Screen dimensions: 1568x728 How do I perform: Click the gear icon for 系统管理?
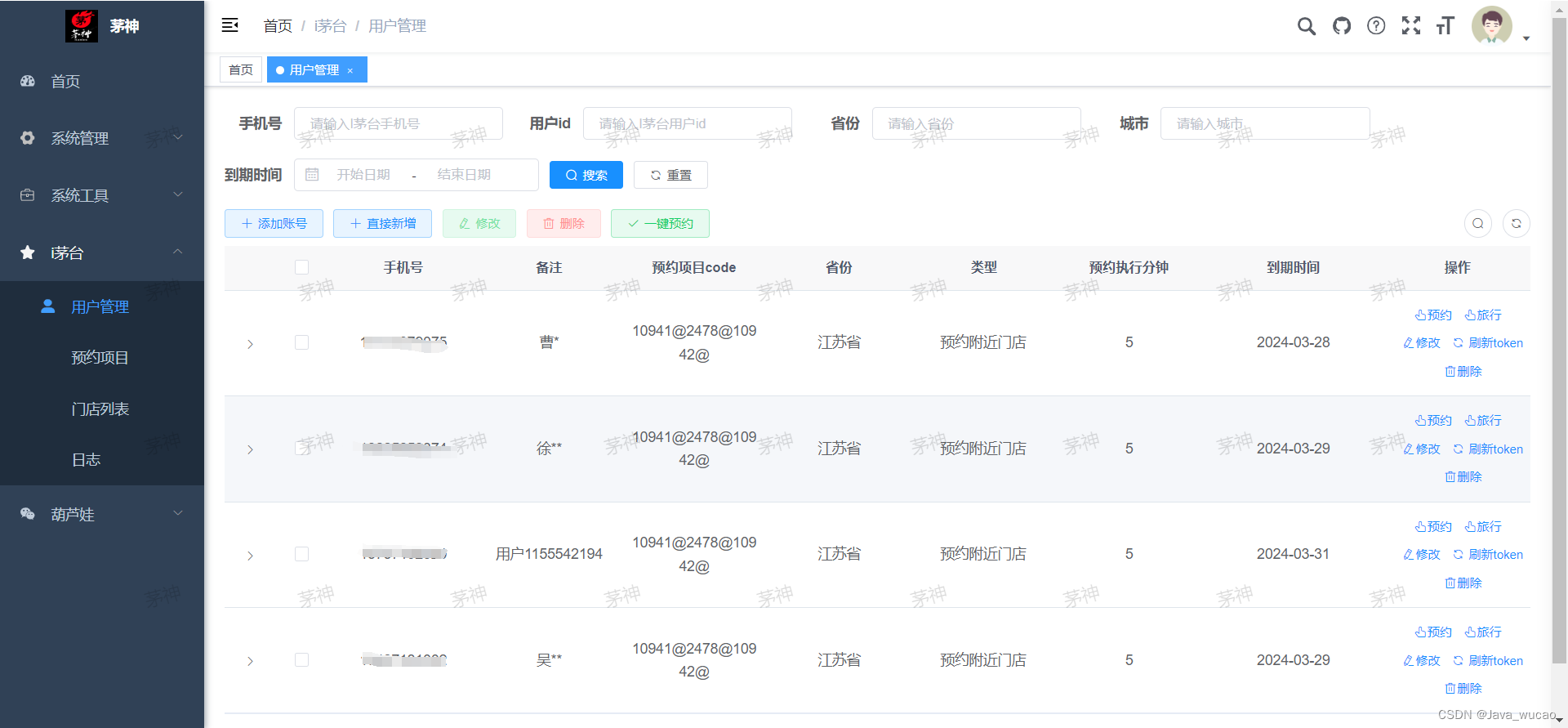click(x=28, y=138)
